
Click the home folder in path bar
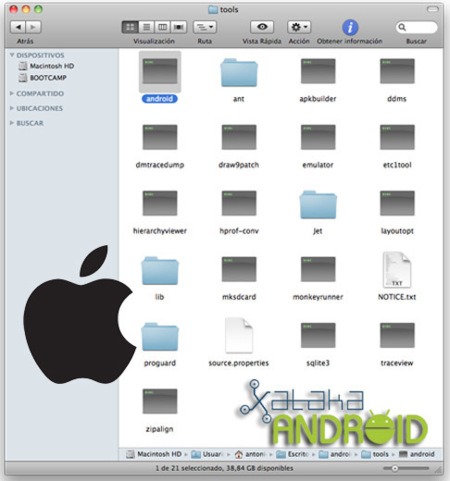tap(250, 454)
